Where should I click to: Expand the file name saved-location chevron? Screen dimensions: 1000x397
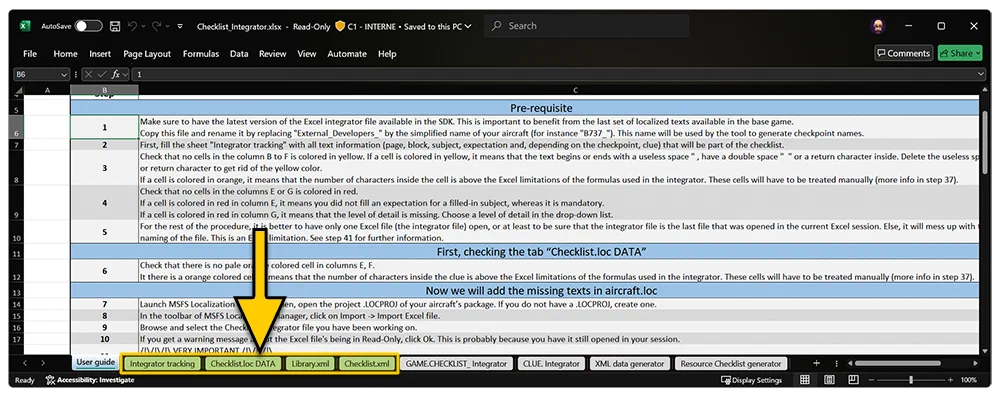coord(468,27)
